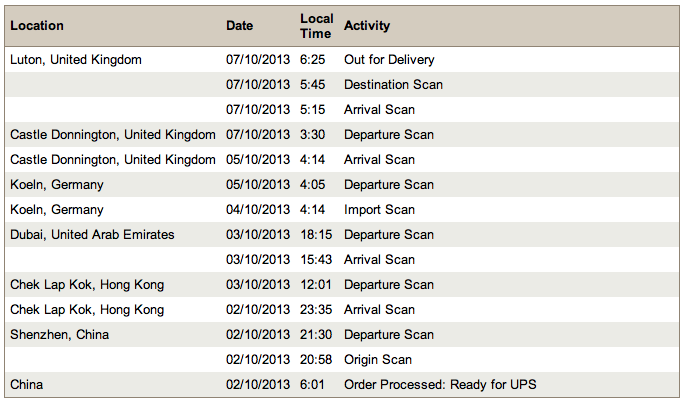Click the Location column header

tap(37, 26)
